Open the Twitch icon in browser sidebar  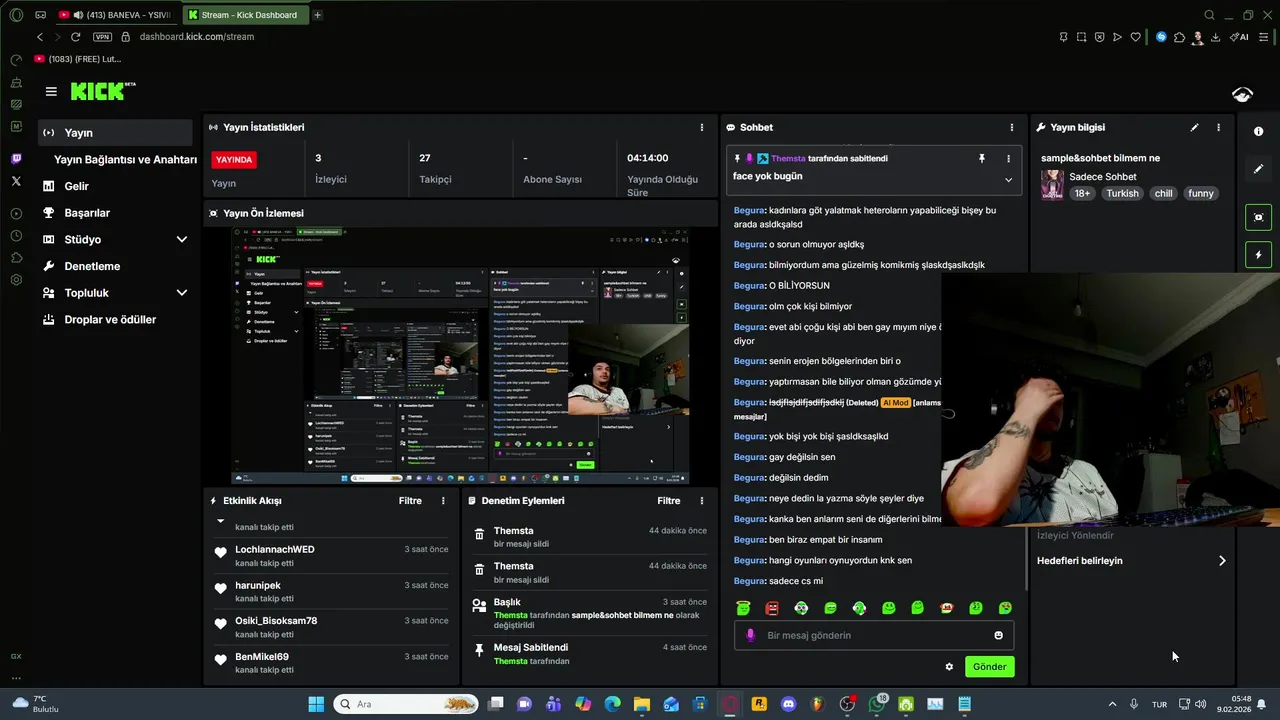coord(16,159)
